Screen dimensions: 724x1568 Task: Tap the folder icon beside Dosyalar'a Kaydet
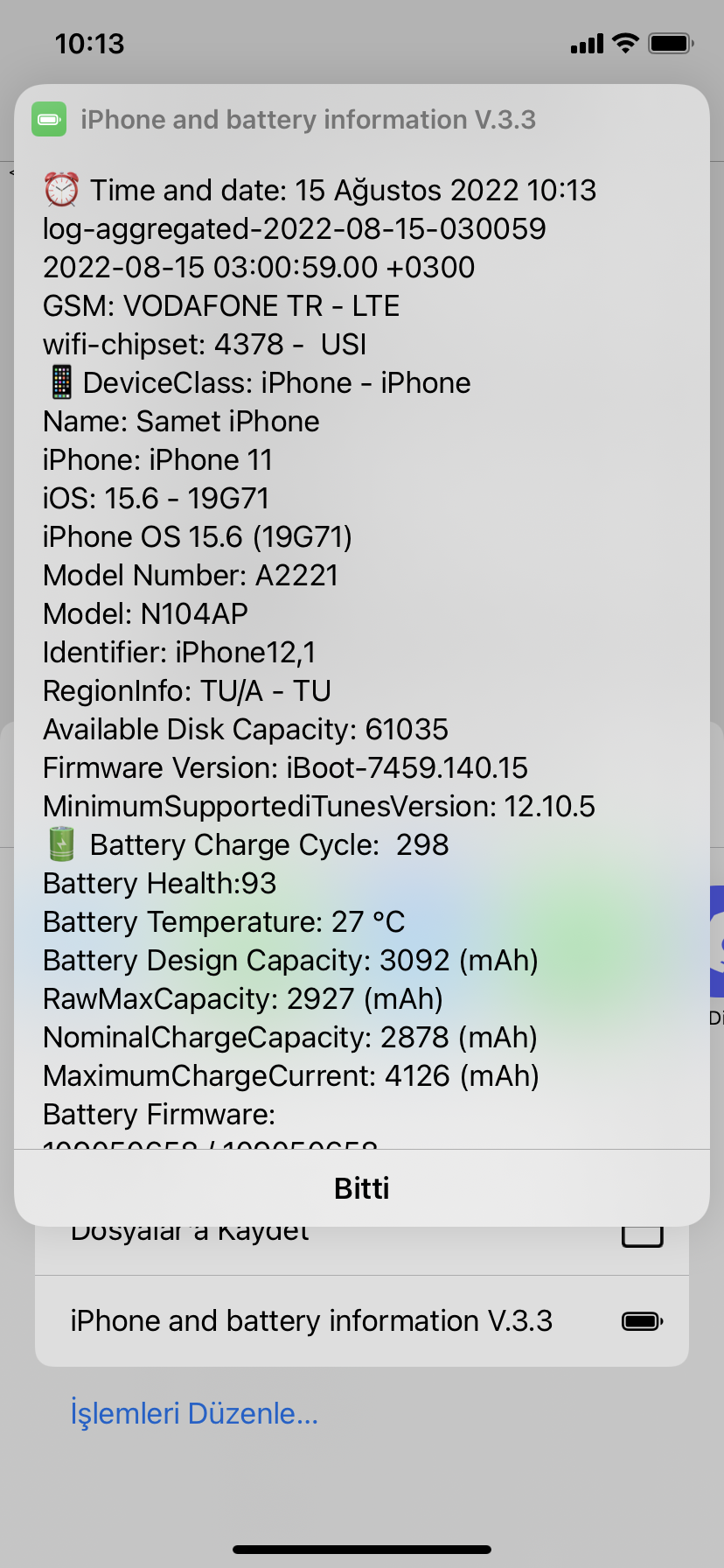coord(642,1235)
